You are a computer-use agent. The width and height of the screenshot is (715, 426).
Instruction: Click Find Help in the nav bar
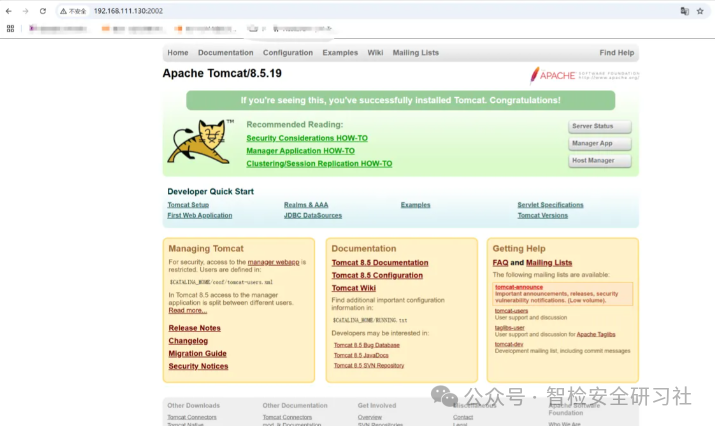(x=617, y=53)
